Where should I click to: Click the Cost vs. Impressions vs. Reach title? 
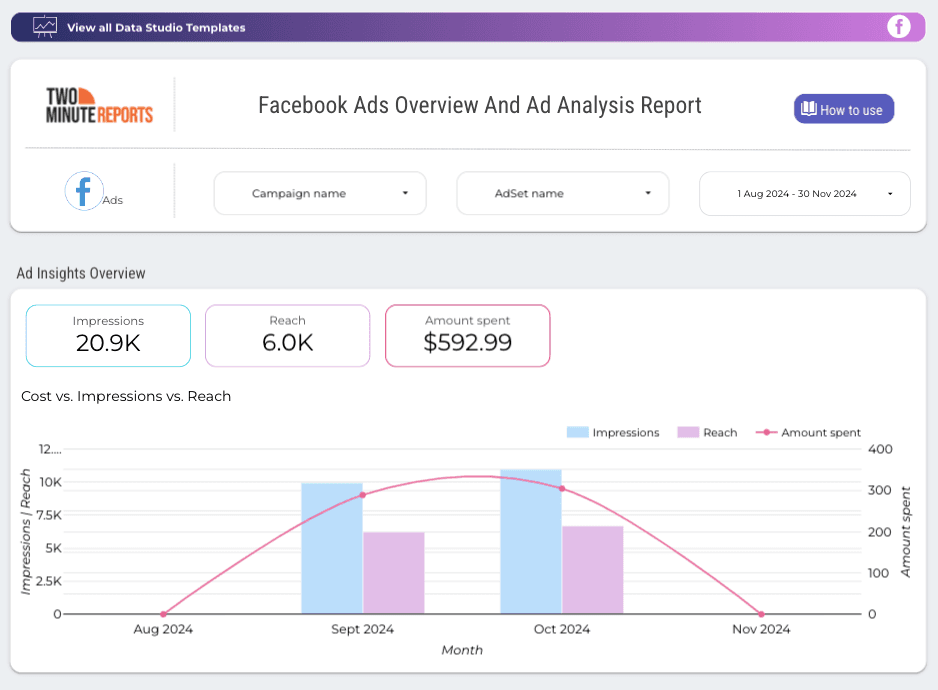tap(126, 396)
